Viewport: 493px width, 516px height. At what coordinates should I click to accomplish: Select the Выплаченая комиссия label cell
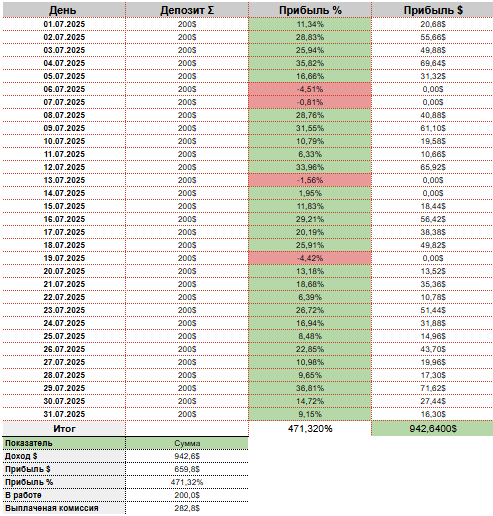click(64, 508)
